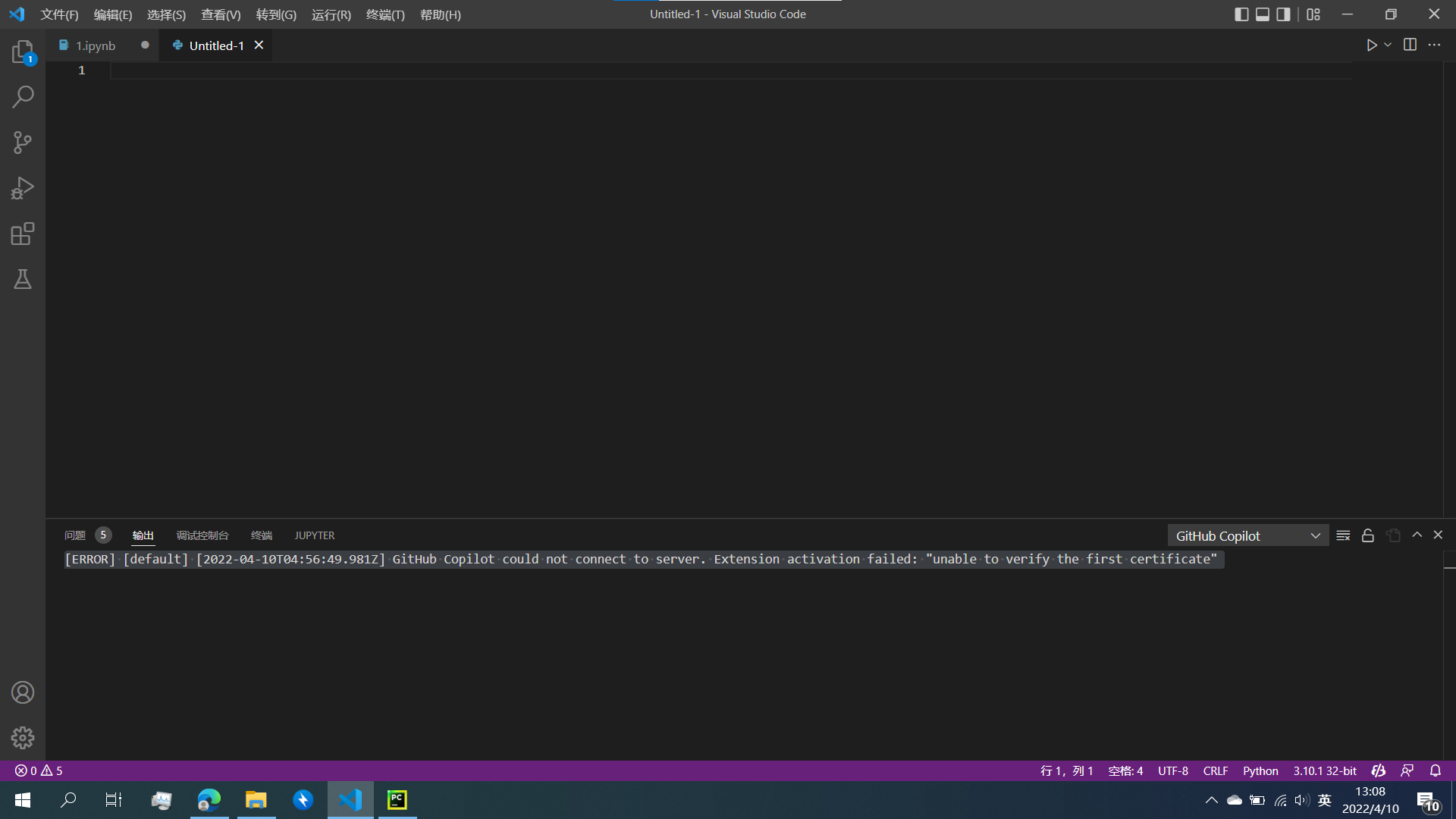Image resolution: width=1456 pixels, height=819 pixels.
Task: Toggle the secondary side bar visibility
Action: [x=1283, y=14]
